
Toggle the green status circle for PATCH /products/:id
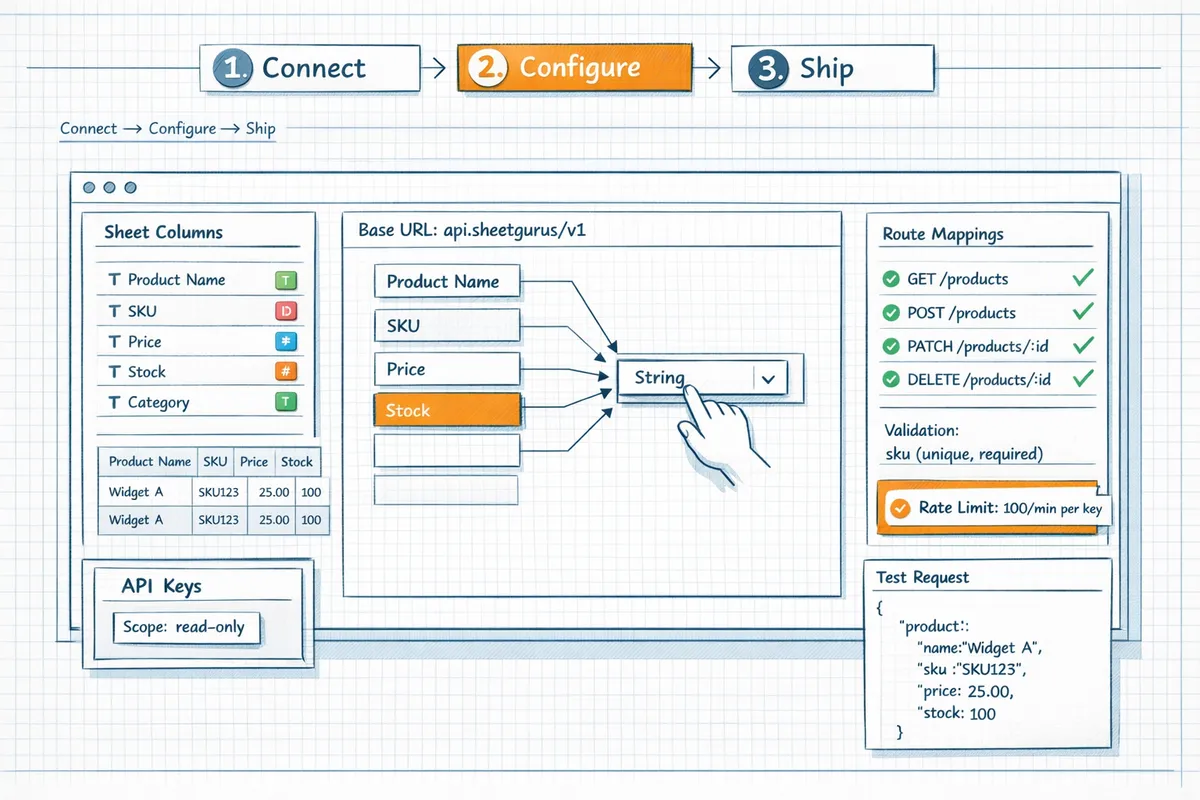pos(890,347)
